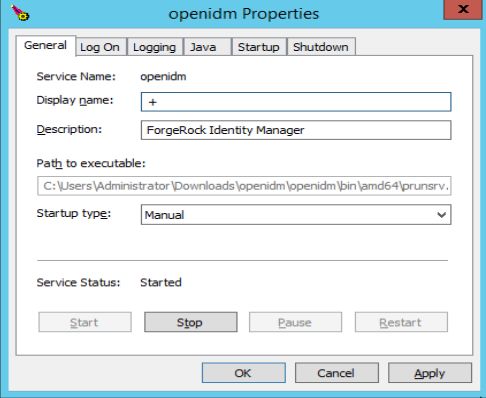Close the openidm Properties dialog
Viewport: 486px width, 398px height.
(463, 9)
